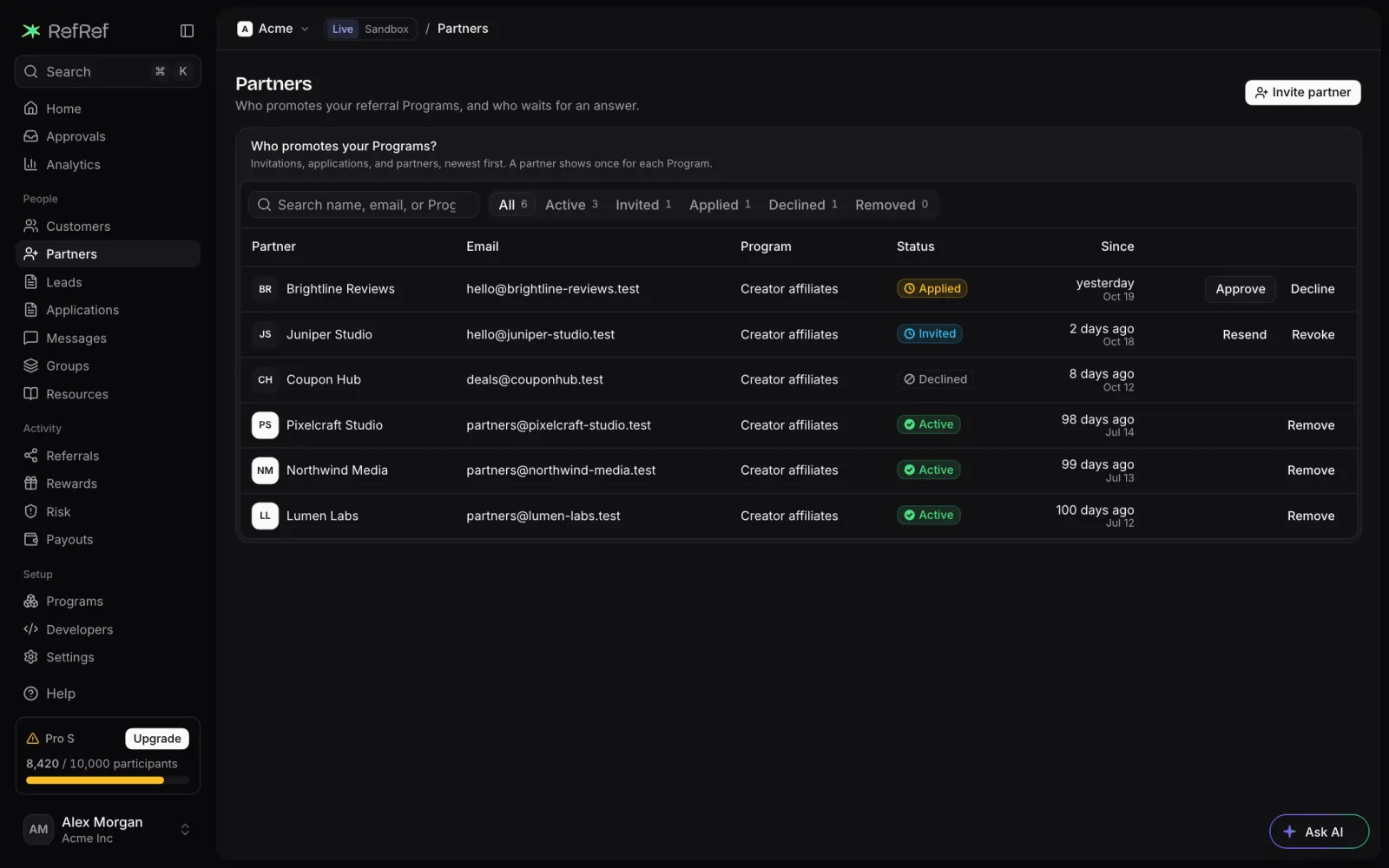Approve Brightline Reviews application
This screenshot has height=868, width=1389.
point(1240,289)
